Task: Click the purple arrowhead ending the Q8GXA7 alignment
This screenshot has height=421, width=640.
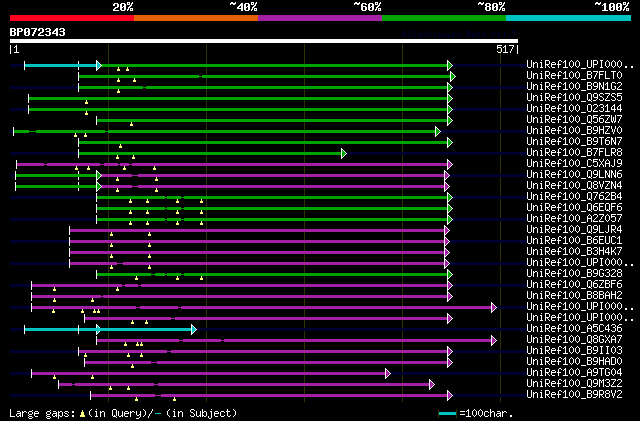Action: pos(494,341)
